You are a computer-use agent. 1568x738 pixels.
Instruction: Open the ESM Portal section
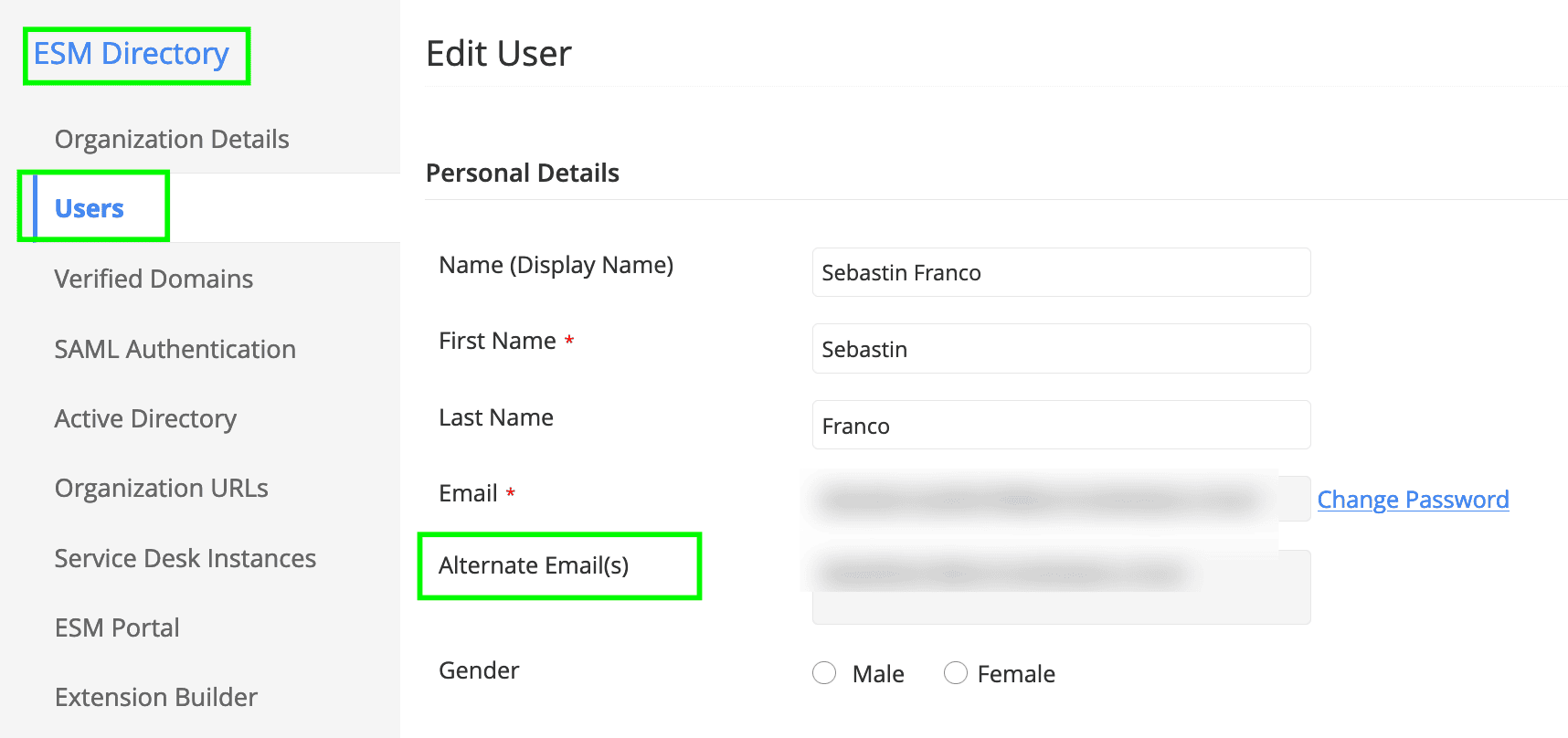[117, 627]
